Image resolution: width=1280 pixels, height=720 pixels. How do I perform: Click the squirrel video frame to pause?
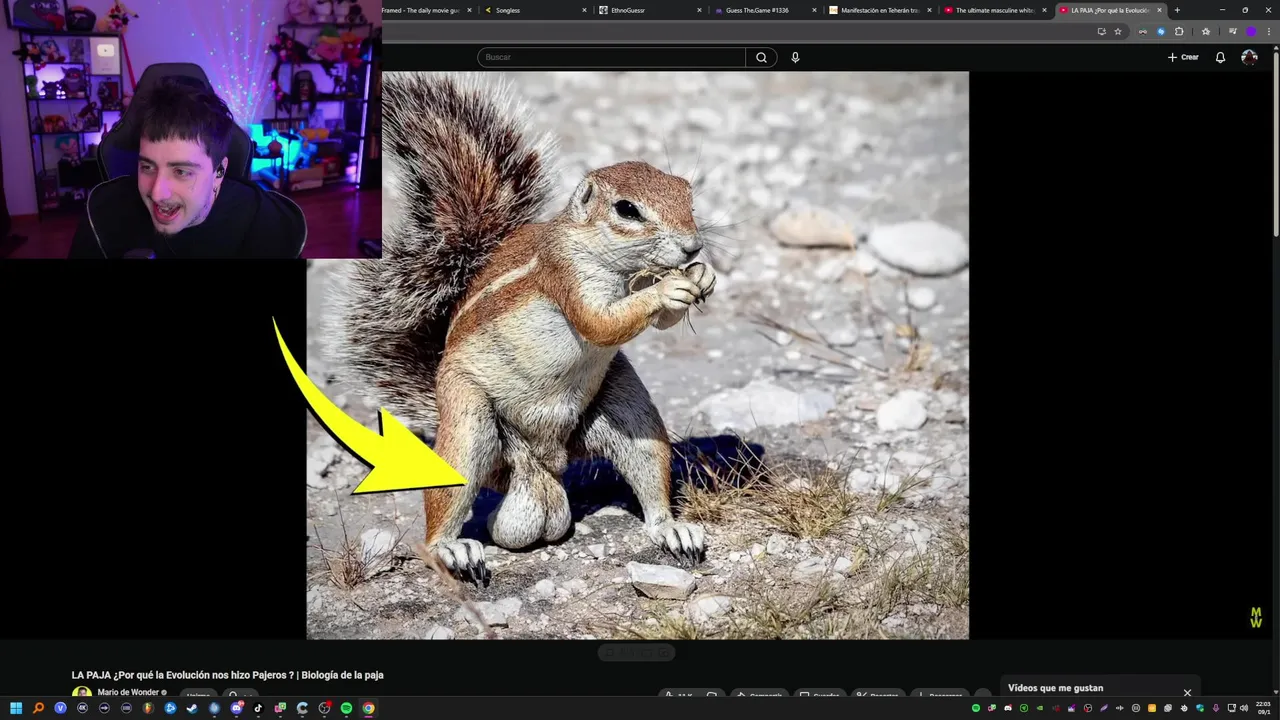click(x=637, y=355)
